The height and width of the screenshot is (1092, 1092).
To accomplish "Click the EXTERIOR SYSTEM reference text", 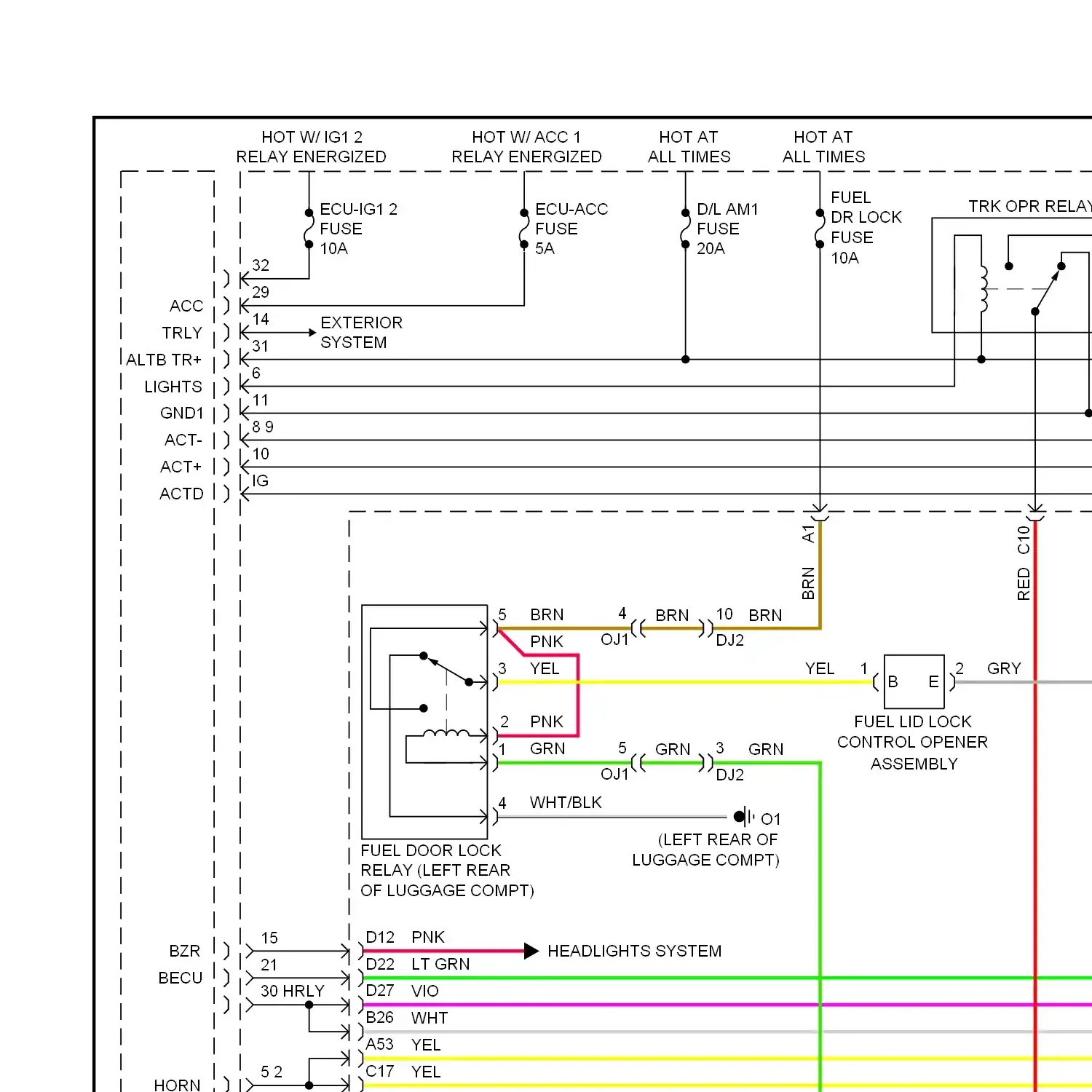I will [x=361, y=332].
